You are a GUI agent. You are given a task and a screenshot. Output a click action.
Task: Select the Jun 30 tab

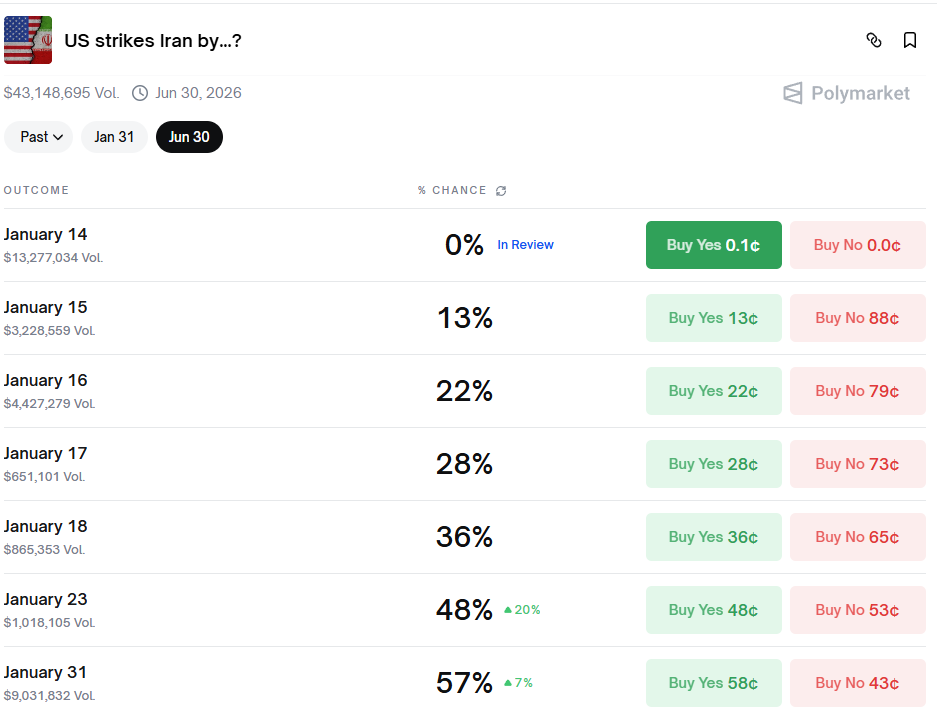[189, 137]
